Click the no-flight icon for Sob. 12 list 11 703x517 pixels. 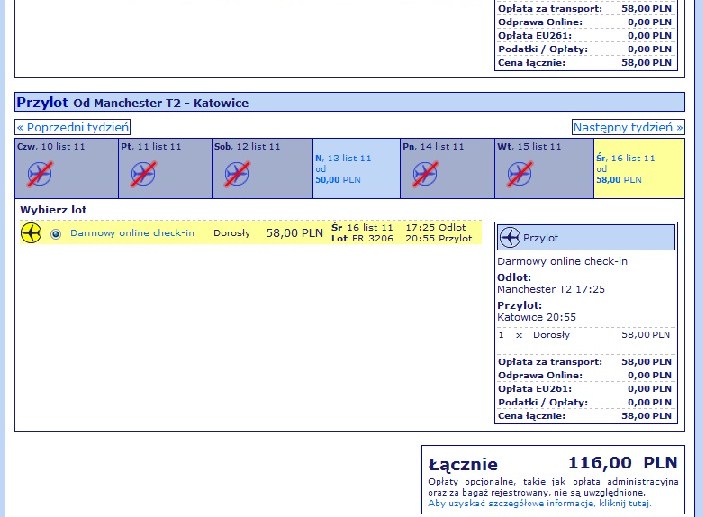tap(237, 174)
